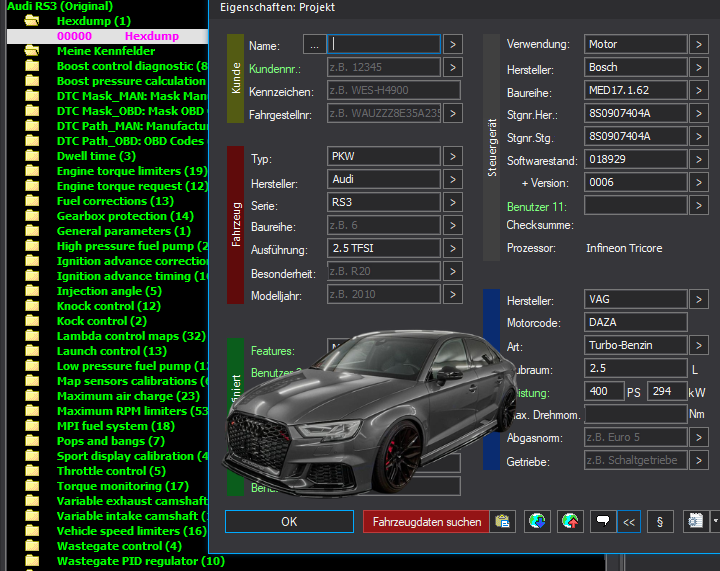Click the globe upload icon
Image resolution: width=720 pixels, height=571 pixels.
tap(570, 522)
